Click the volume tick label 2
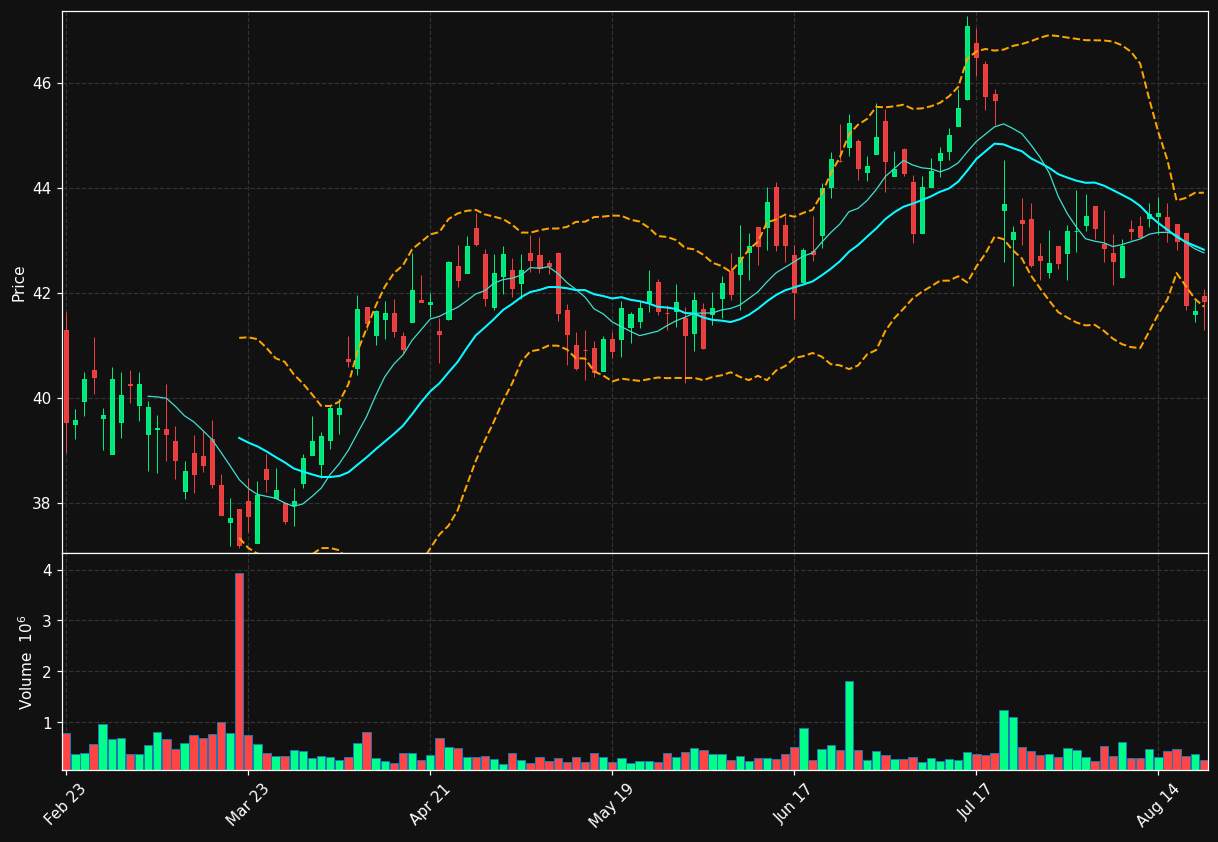The width and height of the screenshot is (1218, 842). (47, 672)
